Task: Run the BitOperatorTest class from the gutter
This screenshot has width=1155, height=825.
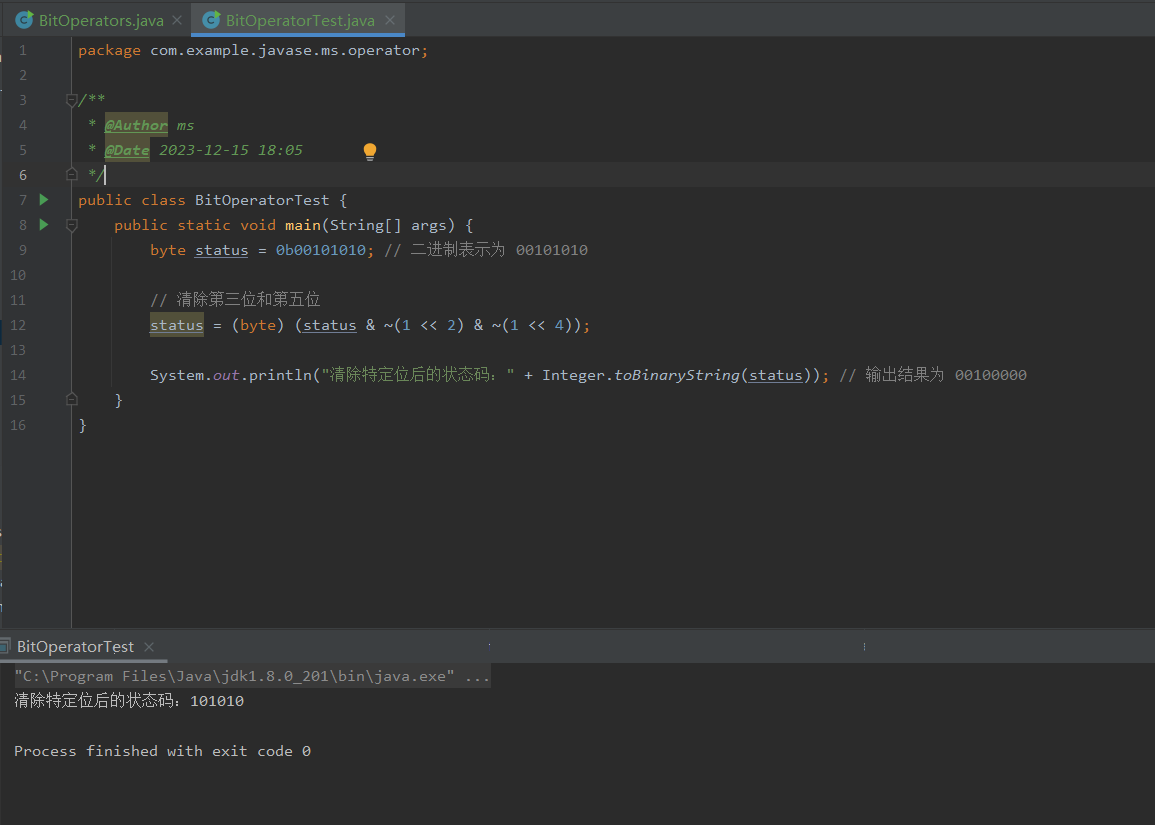Action: [44, 200]
